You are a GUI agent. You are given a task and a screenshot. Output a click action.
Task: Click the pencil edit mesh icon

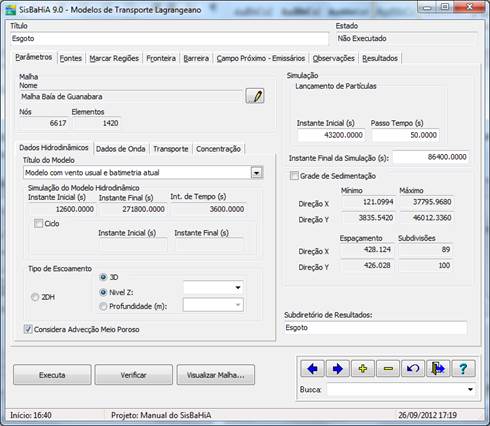255,96
